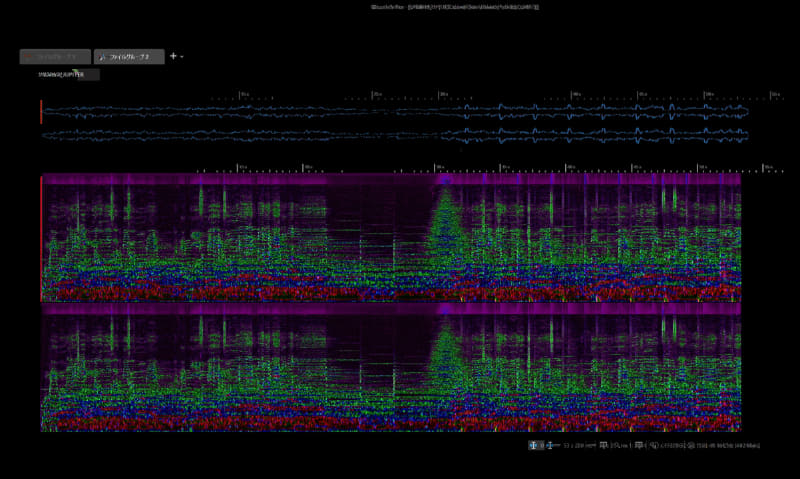Click the audio properties text at status bar end
Screen dimensions: 800x479
click(727, 445)
